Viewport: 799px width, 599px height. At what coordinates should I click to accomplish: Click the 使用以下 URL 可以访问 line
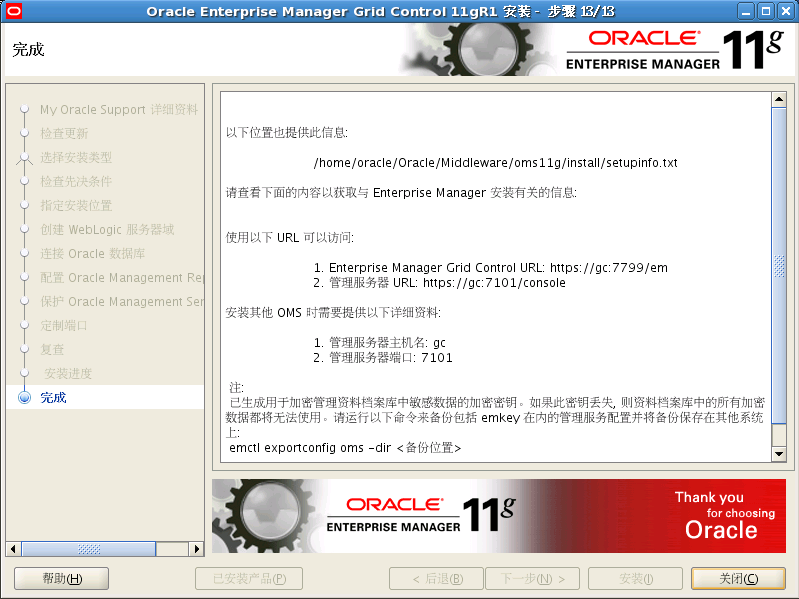tap(290, 238)
